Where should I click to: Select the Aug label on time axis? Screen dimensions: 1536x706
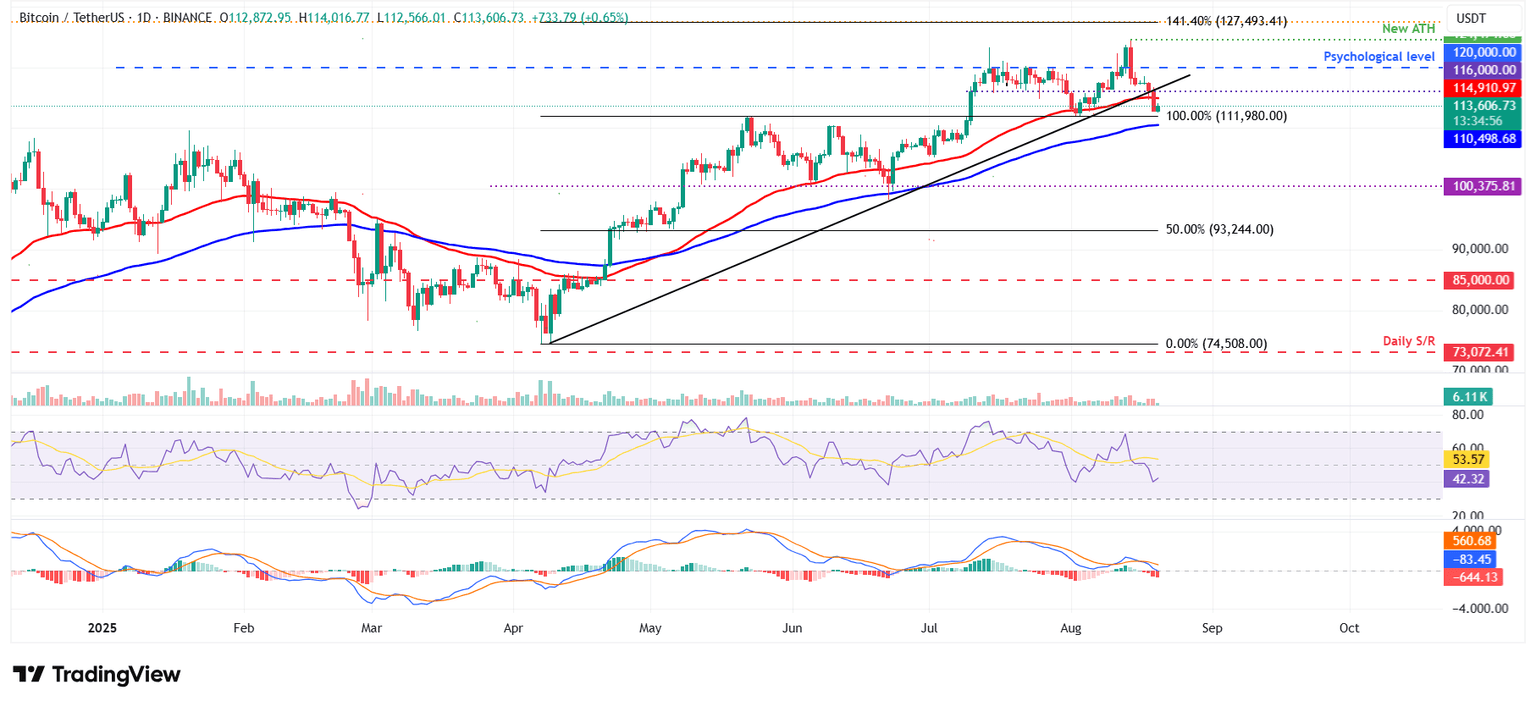click(1071, 627)
